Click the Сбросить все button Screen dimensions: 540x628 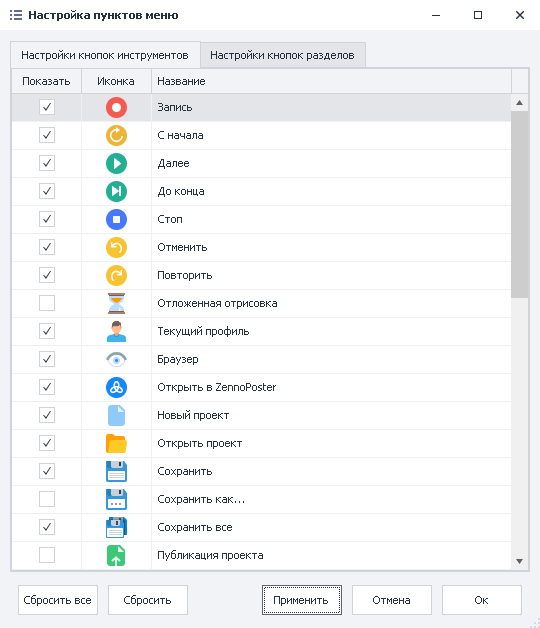58,600
